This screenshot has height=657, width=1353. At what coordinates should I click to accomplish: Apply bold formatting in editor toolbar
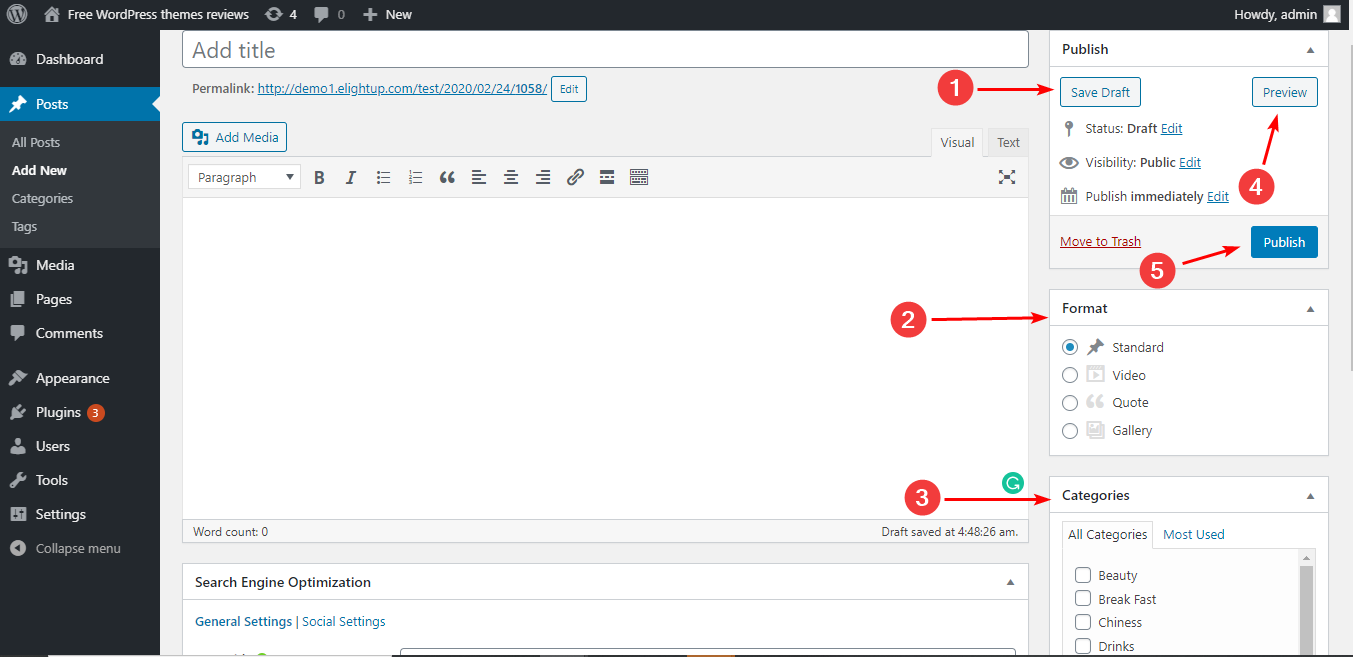pos(319,177)
